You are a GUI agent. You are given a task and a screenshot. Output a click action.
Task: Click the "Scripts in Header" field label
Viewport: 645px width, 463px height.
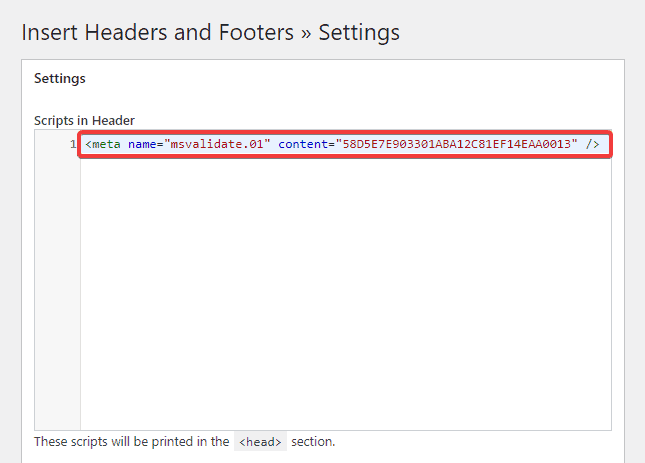[x=84, y=121]
